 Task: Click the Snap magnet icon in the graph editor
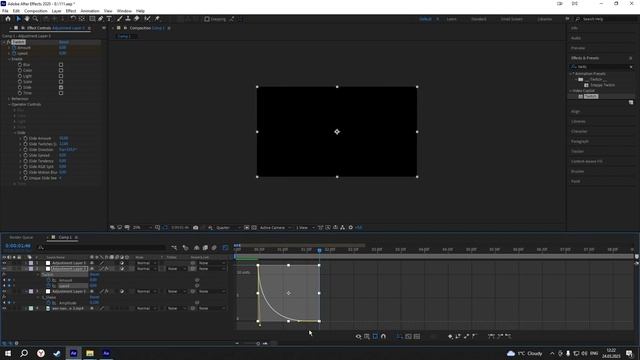[383, 336]
